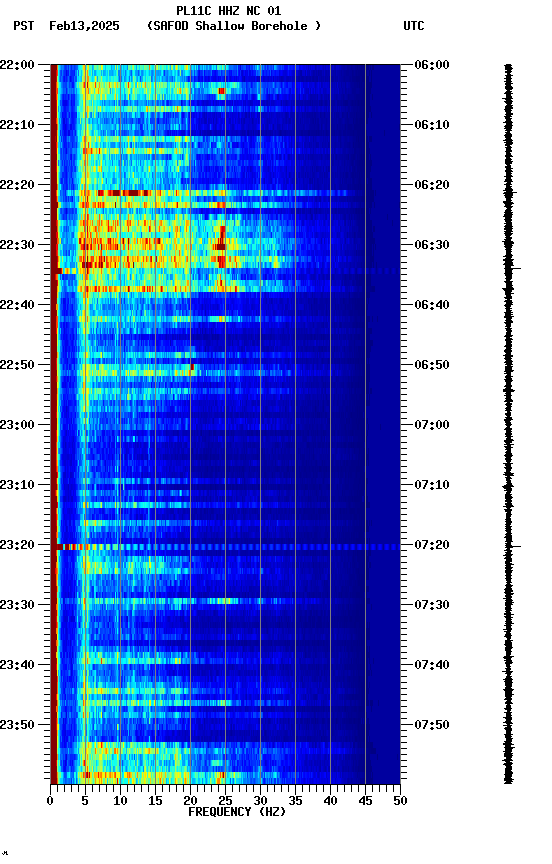
Task: Click the '(SAFOD Shallow Borehole )' subtitle
Action: click(x=234, y=26)
